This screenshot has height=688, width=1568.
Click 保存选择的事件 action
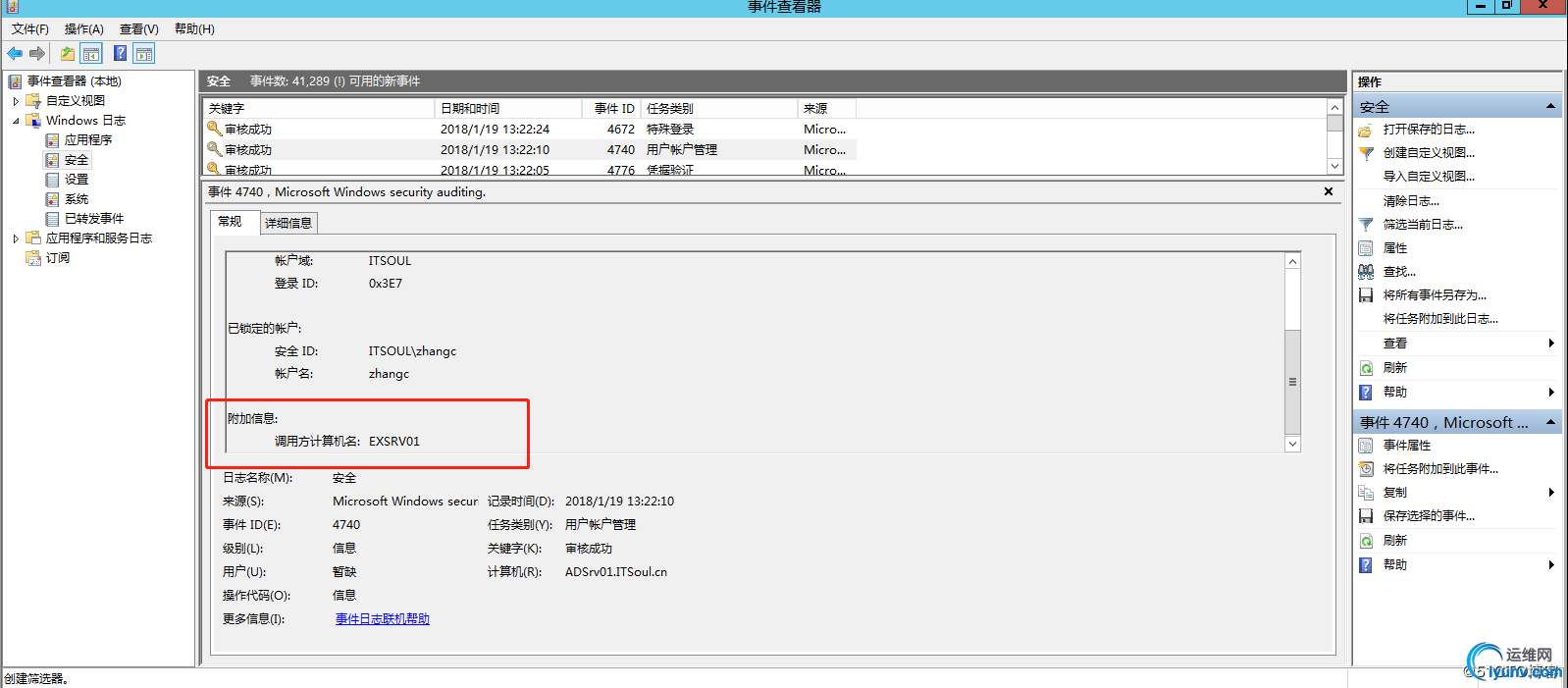point(1429,516)
